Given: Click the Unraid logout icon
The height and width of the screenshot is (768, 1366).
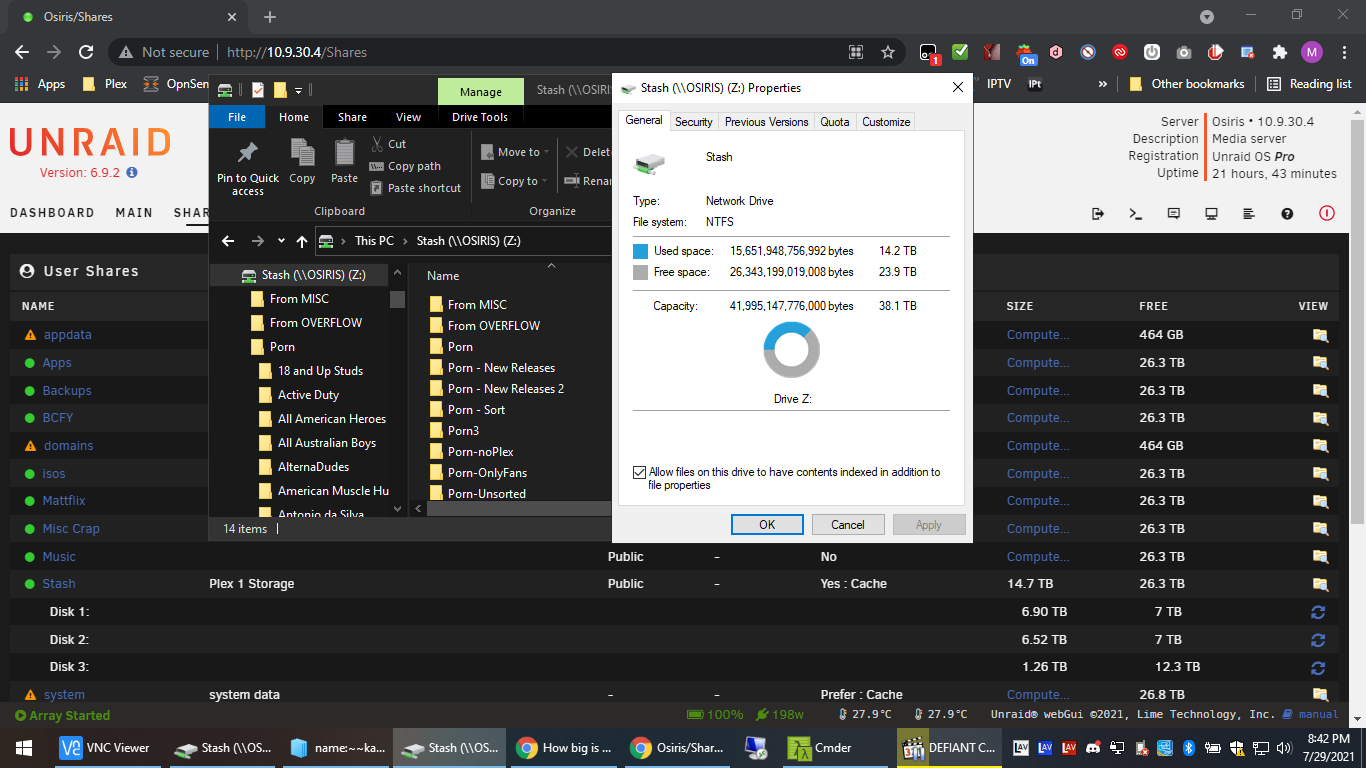Looking at the screenshot, I should pos(1097,213).
